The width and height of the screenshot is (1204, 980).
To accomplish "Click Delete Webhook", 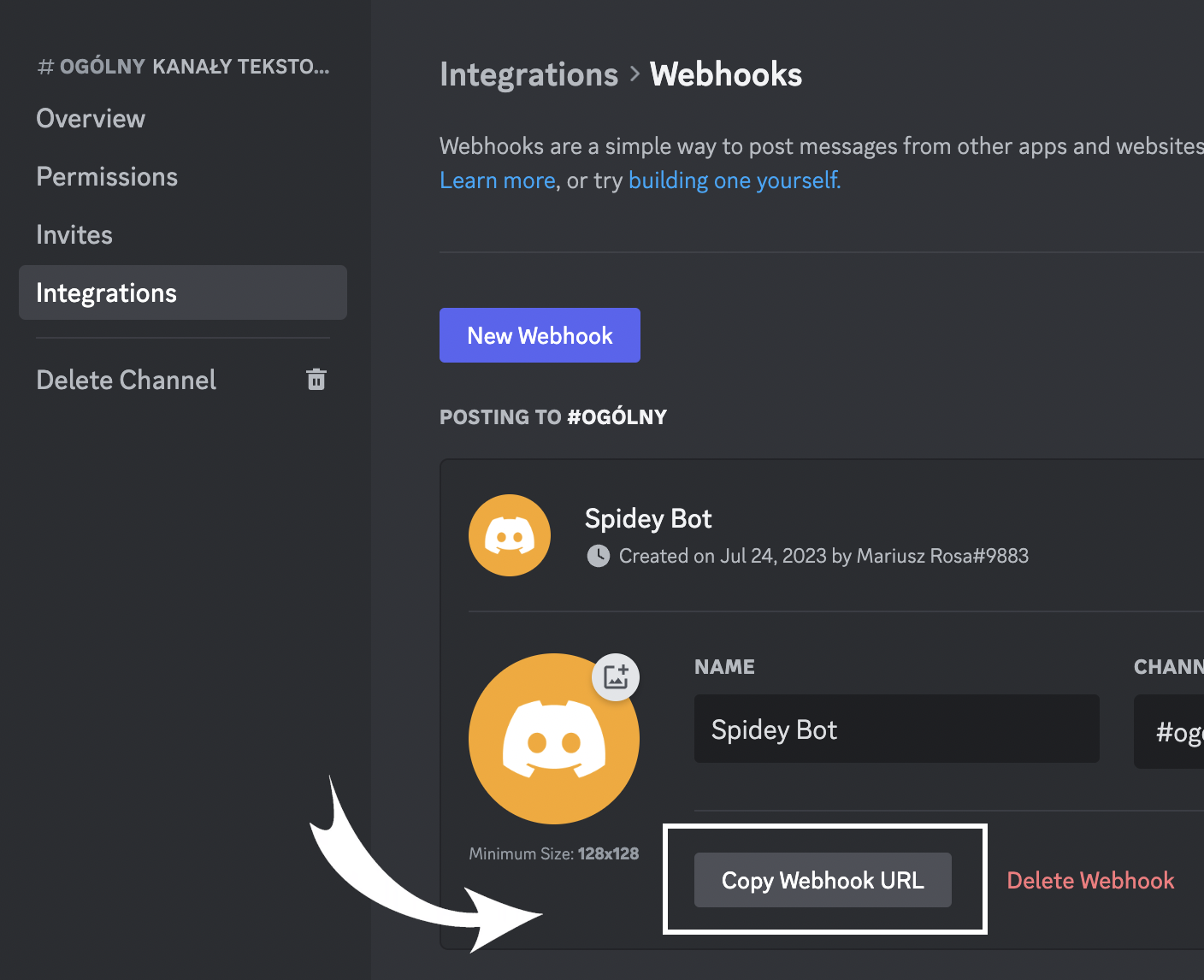I will pos(1090,880).
